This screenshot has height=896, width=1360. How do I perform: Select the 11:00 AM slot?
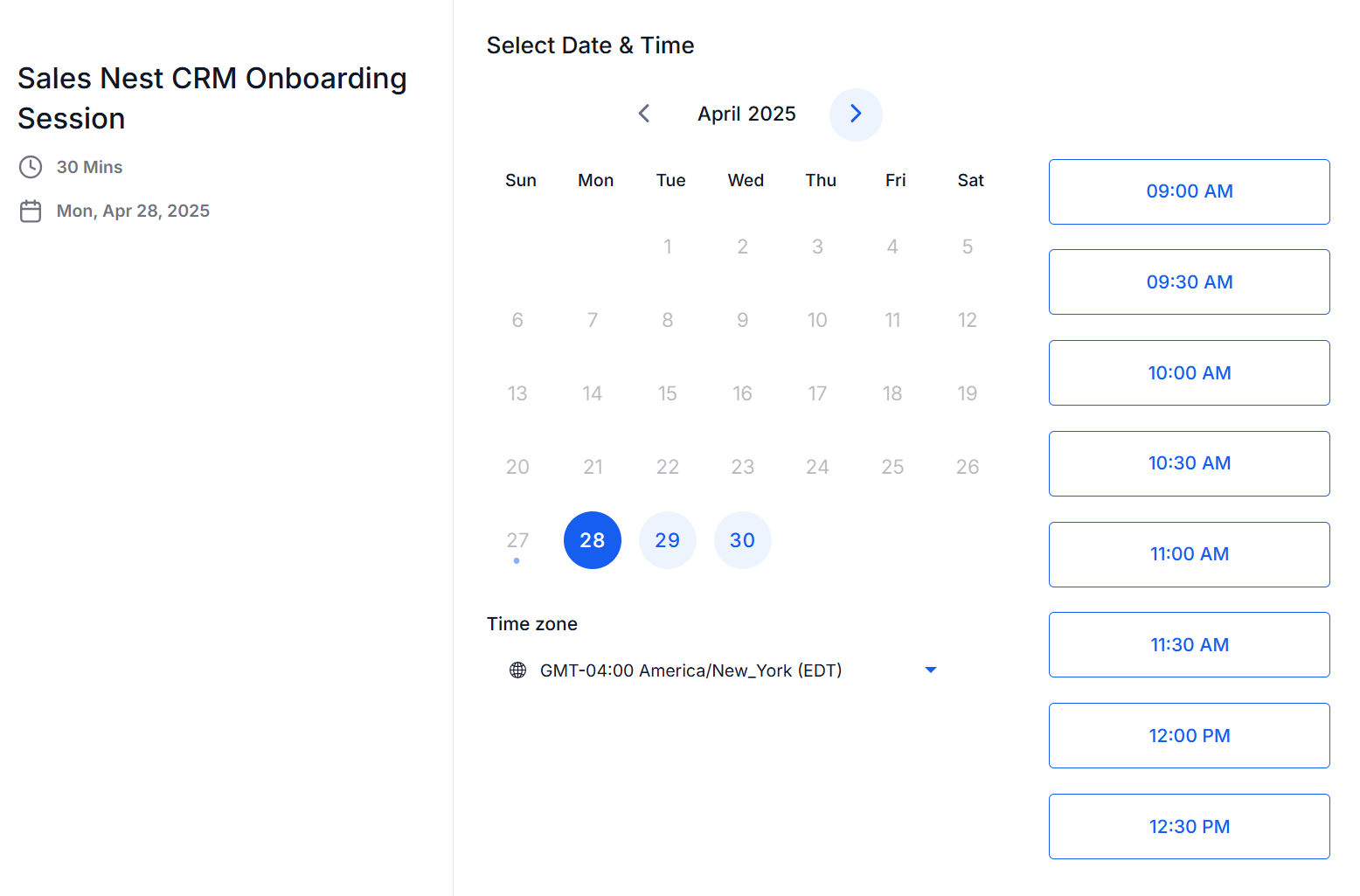tap(1190, 554)
